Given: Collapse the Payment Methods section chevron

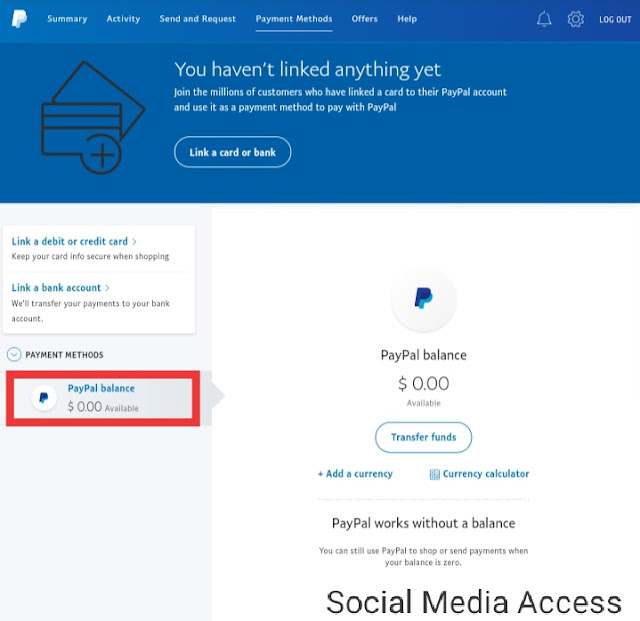Looking at the screenshot, I should pos(14,354).
